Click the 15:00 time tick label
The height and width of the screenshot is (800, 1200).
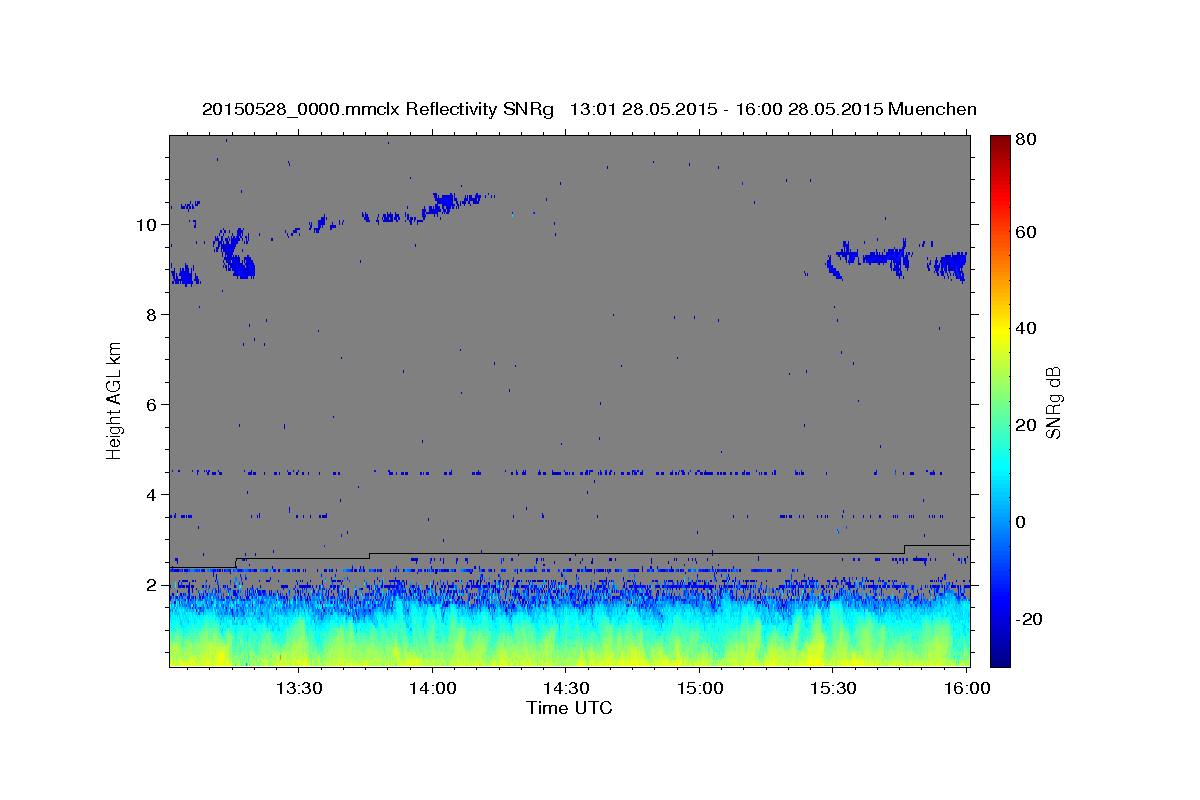[x=699, y=688]
